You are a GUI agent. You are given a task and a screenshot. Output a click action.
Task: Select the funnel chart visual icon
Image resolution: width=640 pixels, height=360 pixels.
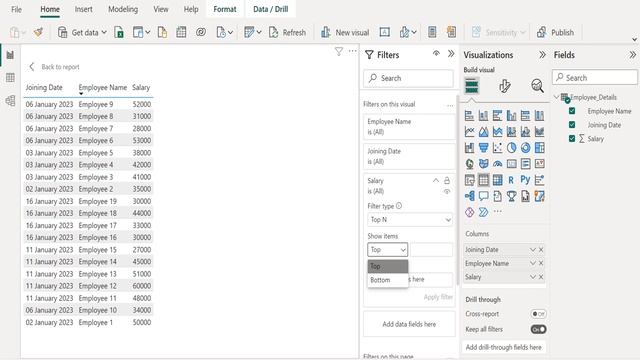point(484,148)
